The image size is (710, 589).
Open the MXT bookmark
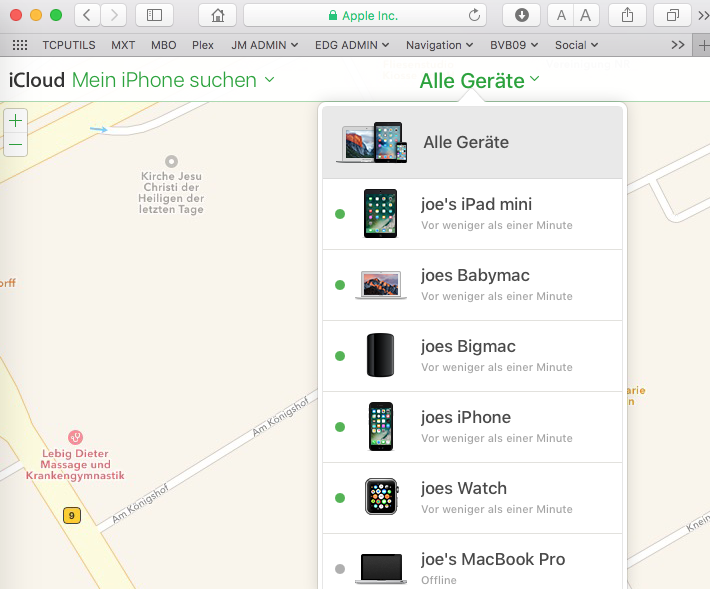[123, 45]
